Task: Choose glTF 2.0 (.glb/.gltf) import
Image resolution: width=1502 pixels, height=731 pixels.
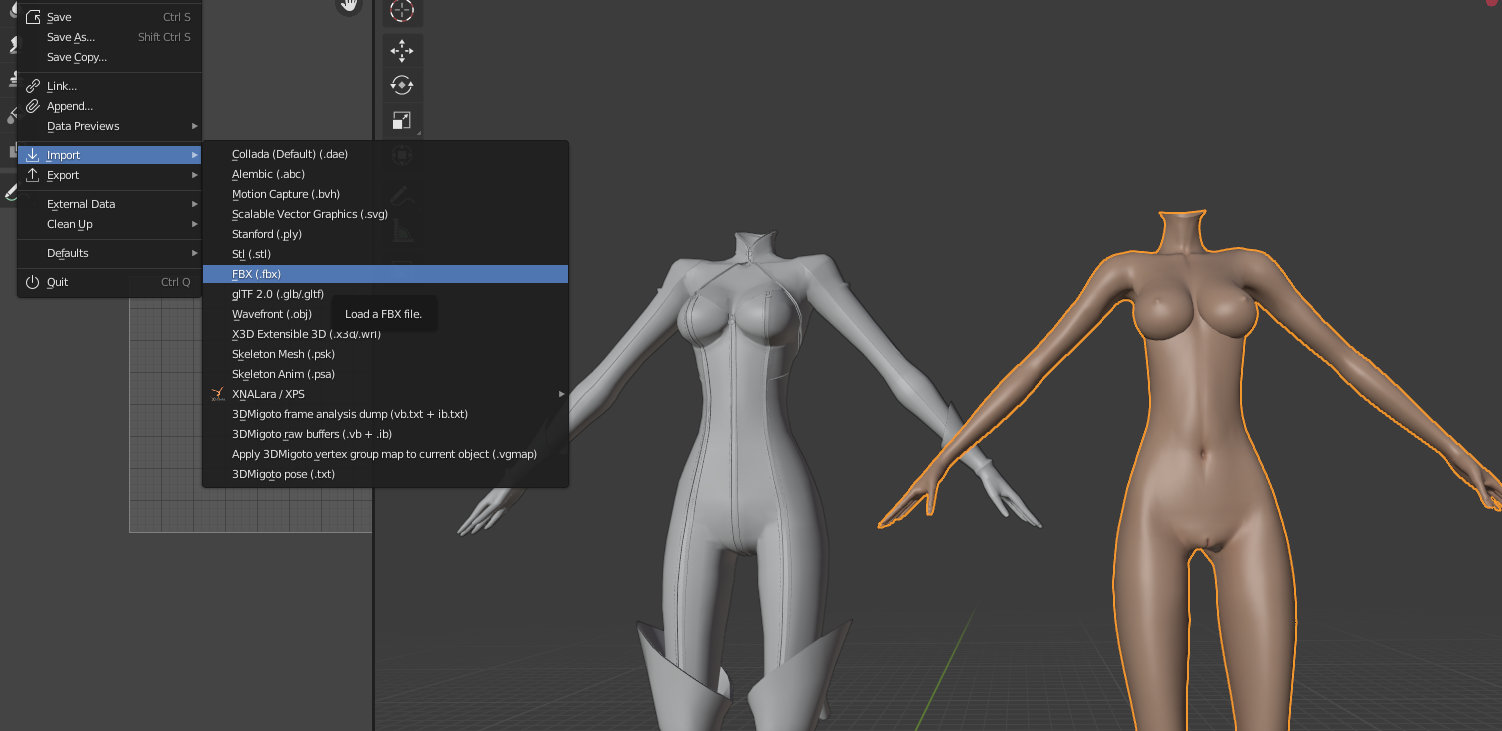Action: click(385, 294)
